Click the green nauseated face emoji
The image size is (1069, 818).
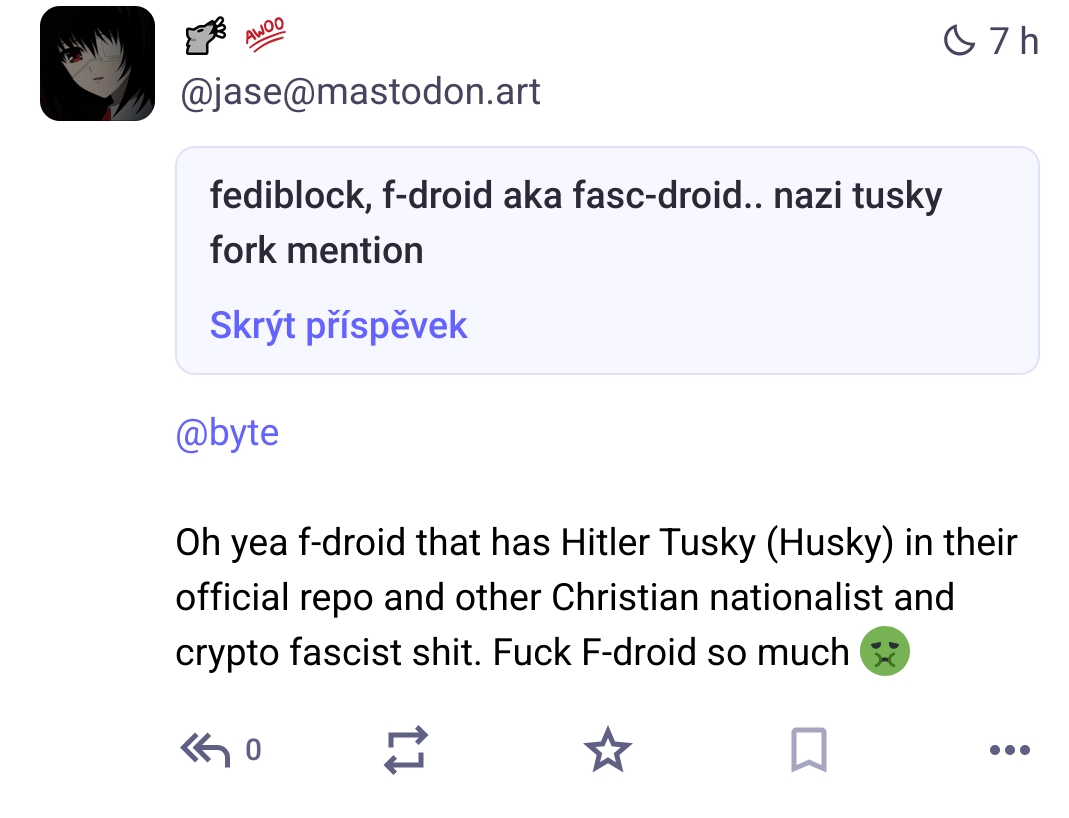pos(885,651)
